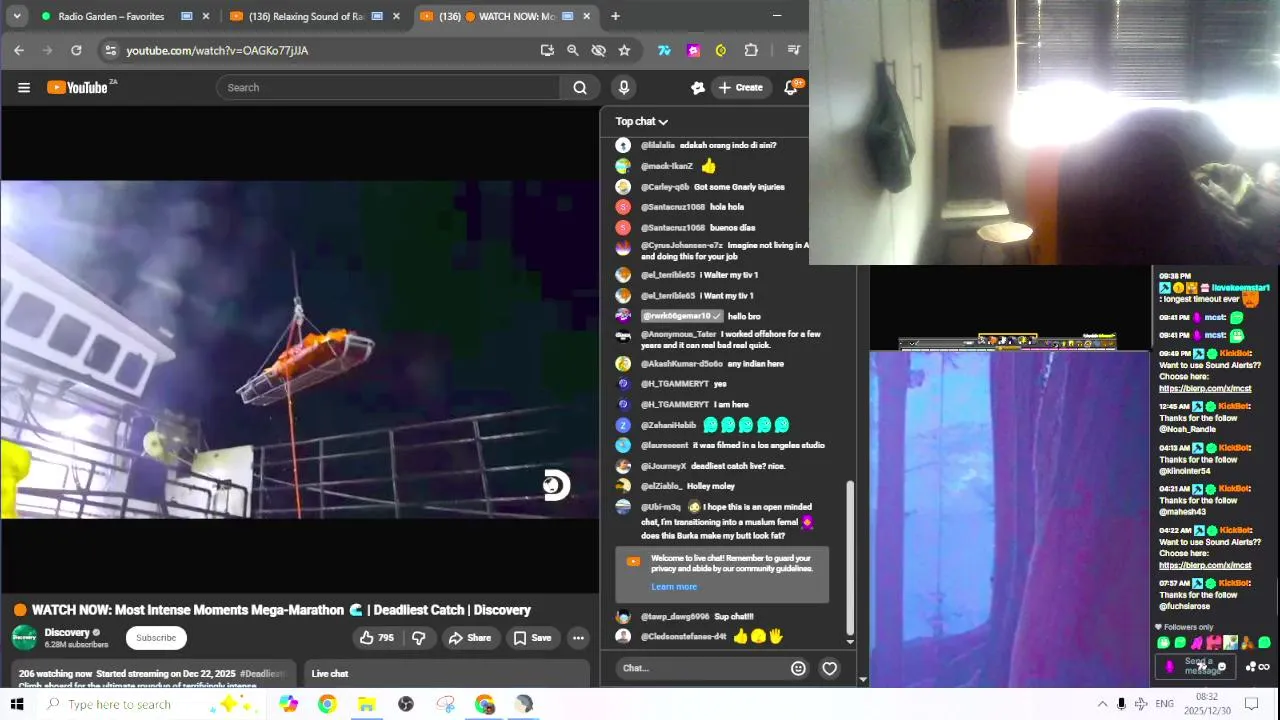Dislike the video
Viewport: 1280px width, 720px height.
[419, 638]
